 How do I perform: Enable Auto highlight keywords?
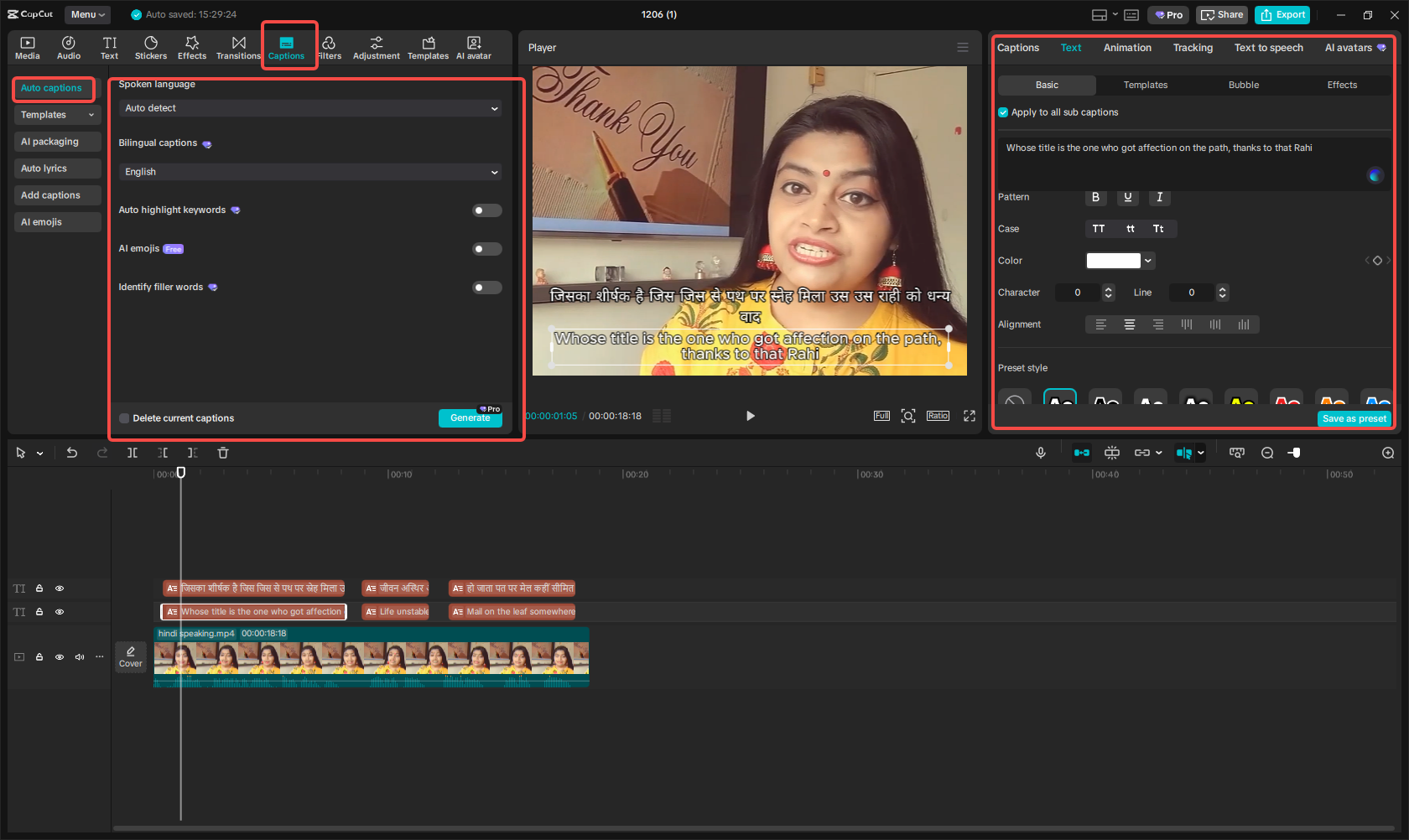click(x=486, y=210)
